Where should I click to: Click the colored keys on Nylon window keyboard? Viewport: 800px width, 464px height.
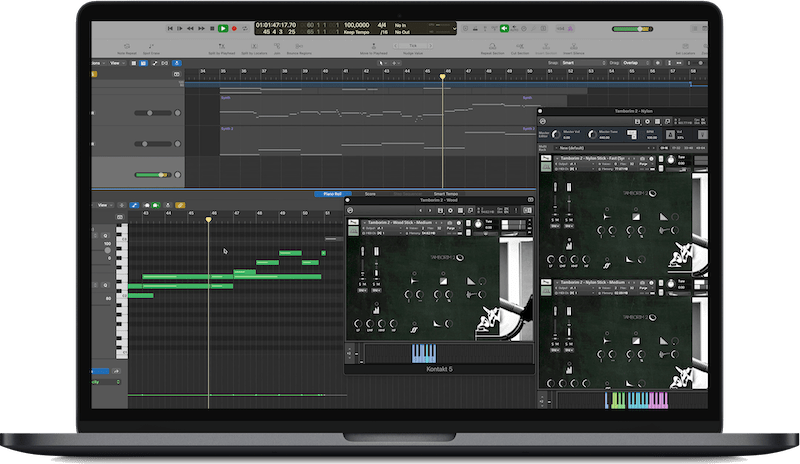pyautogui.click(x=636, y=401)
